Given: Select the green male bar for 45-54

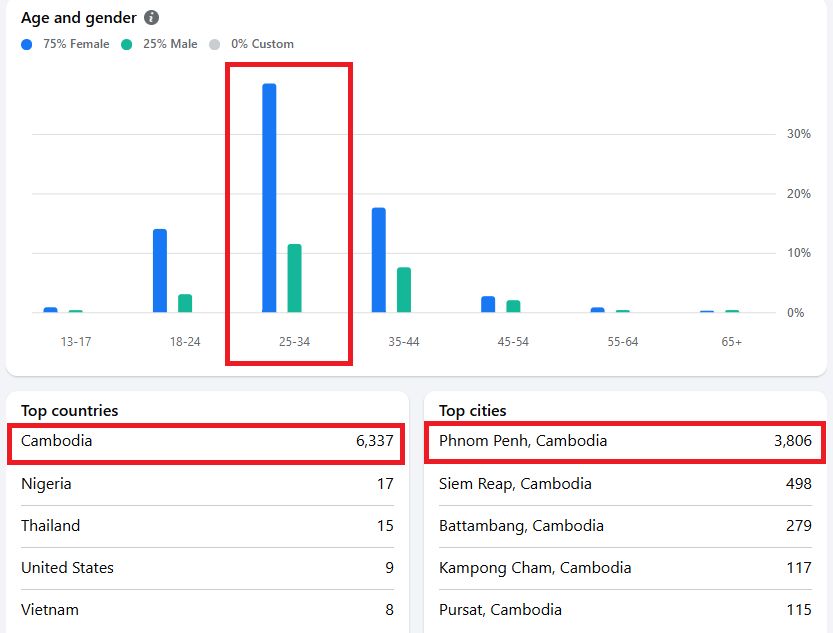Looking at the screenshot, I should click(513, 306).
